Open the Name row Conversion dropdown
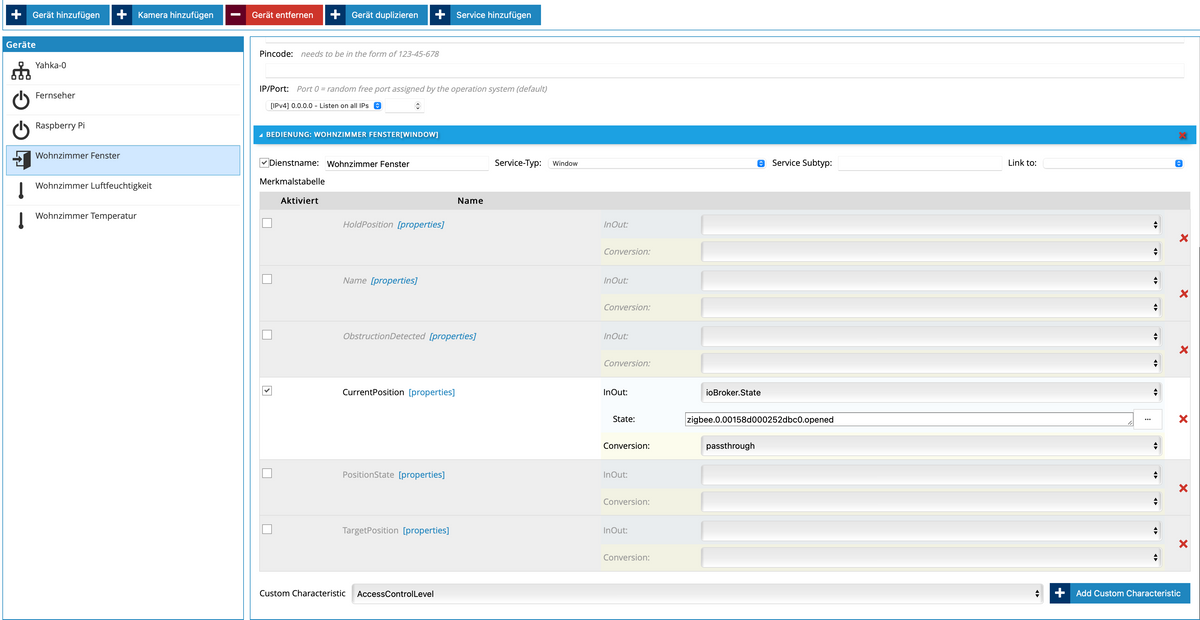Image resolution: width=1200 pixels, height=620 pixels. coord(931,308)
